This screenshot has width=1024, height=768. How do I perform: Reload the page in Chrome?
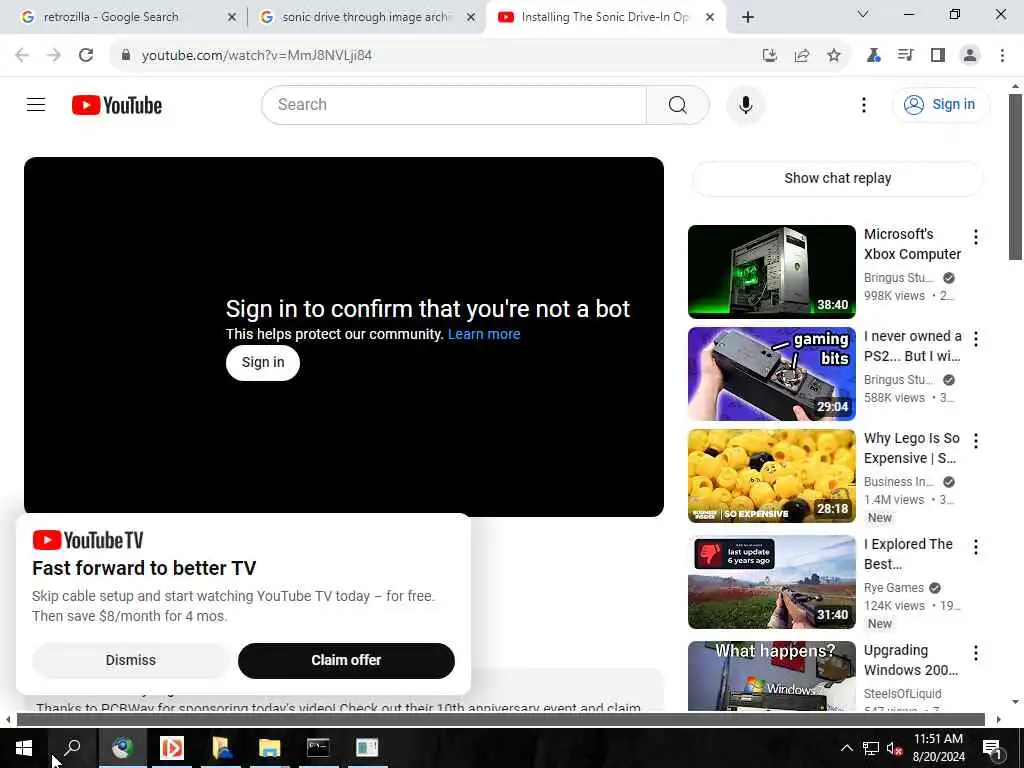click(x=86, y=55)
